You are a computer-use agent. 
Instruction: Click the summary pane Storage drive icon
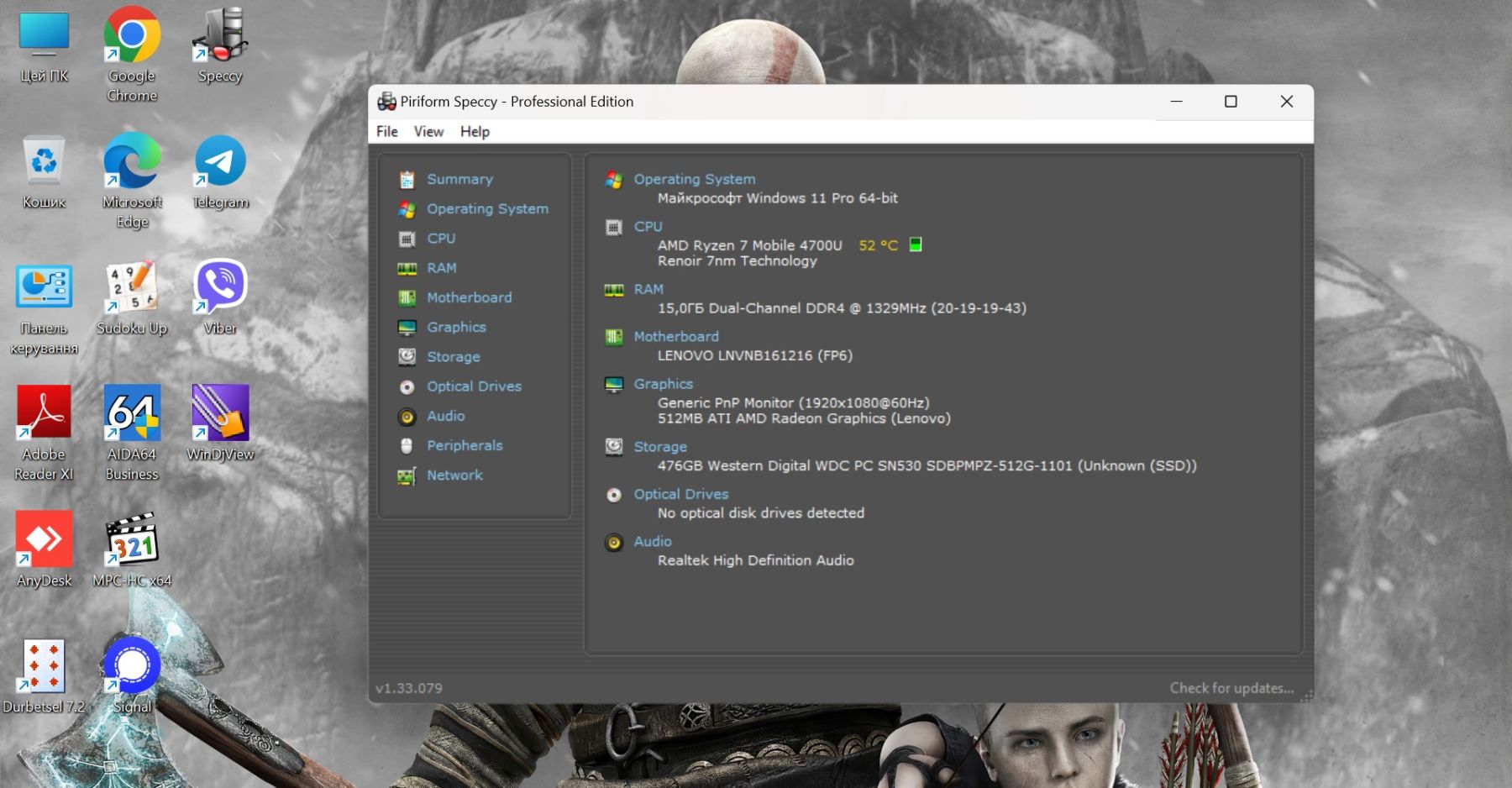(x=614, y=447)
